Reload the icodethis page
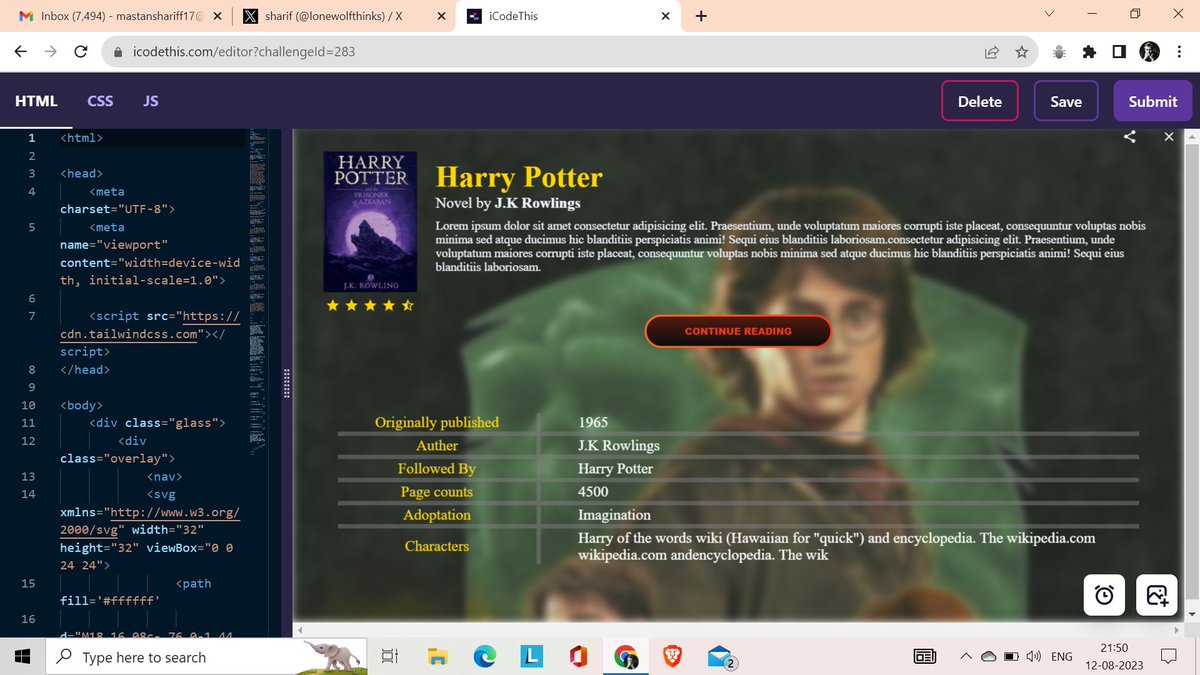Screen dimensions: 1200x675 [x=81, y=52]
